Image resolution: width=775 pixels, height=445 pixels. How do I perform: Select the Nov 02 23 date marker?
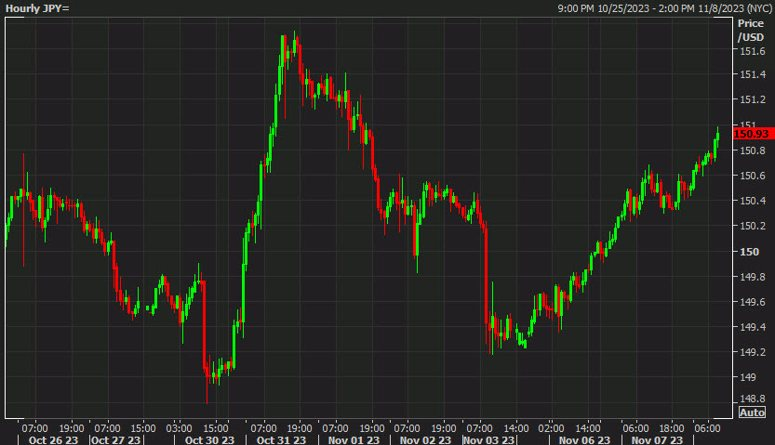point(426,440)
